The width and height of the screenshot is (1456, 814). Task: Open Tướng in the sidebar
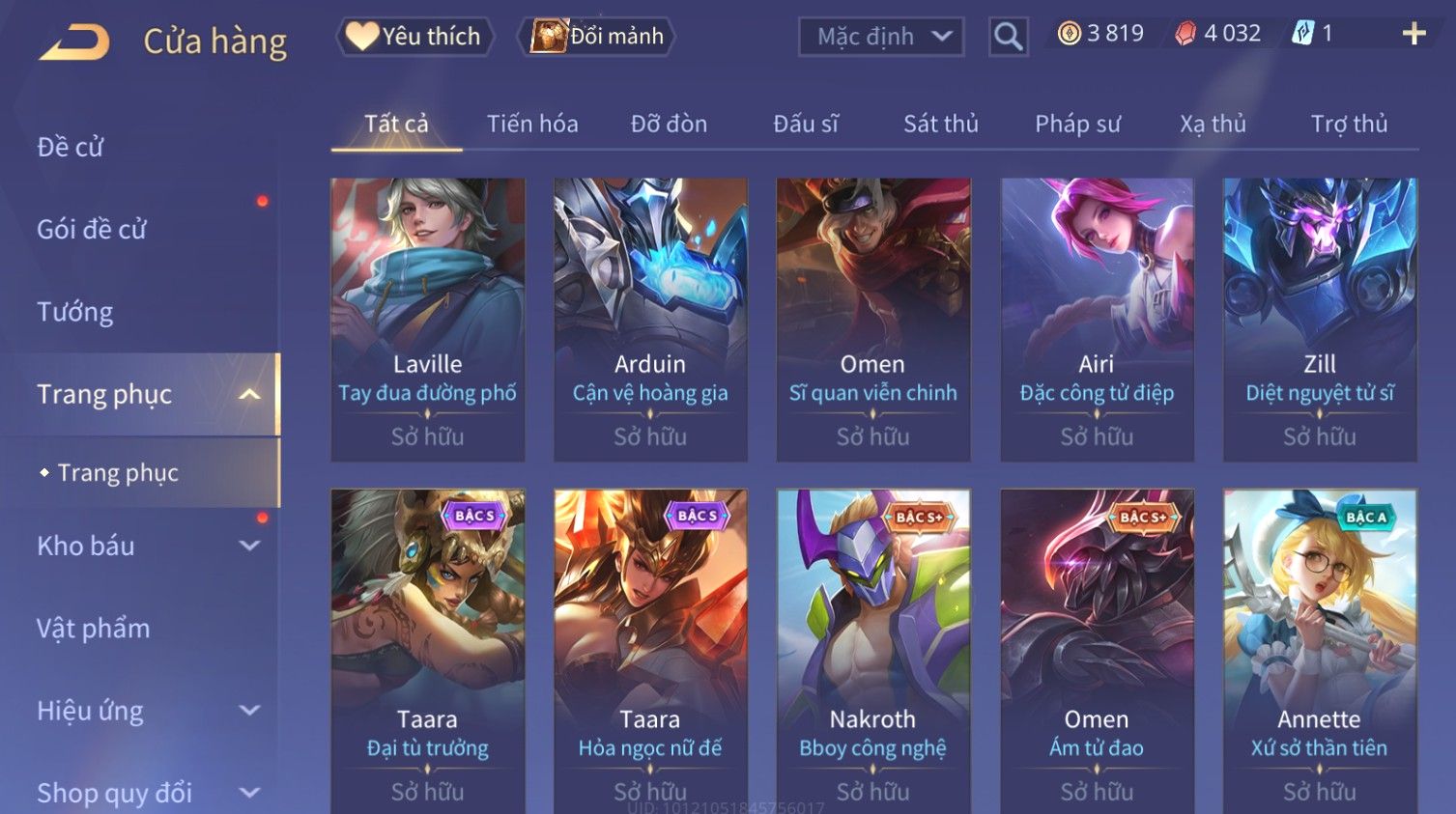75,312
